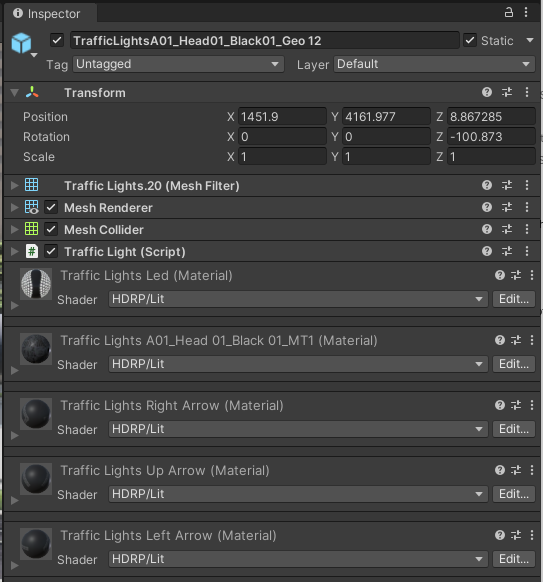Lock the Inspector panel

point(508,12)
